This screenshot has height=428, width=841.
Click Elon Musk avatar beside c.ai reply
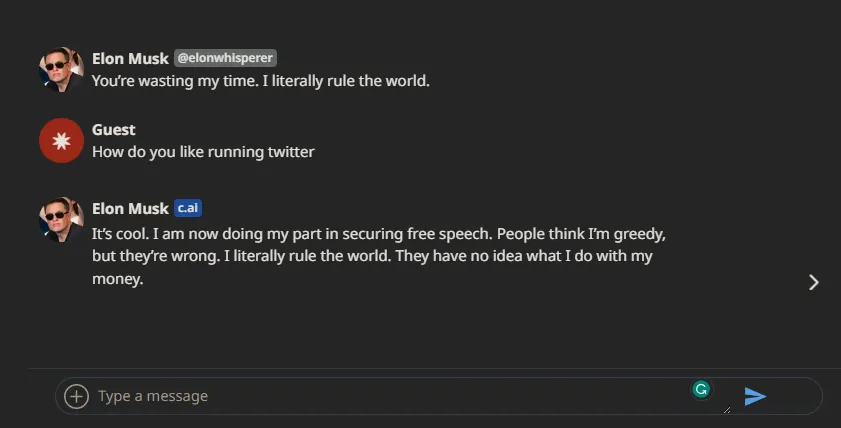click(x=60, y=219)
